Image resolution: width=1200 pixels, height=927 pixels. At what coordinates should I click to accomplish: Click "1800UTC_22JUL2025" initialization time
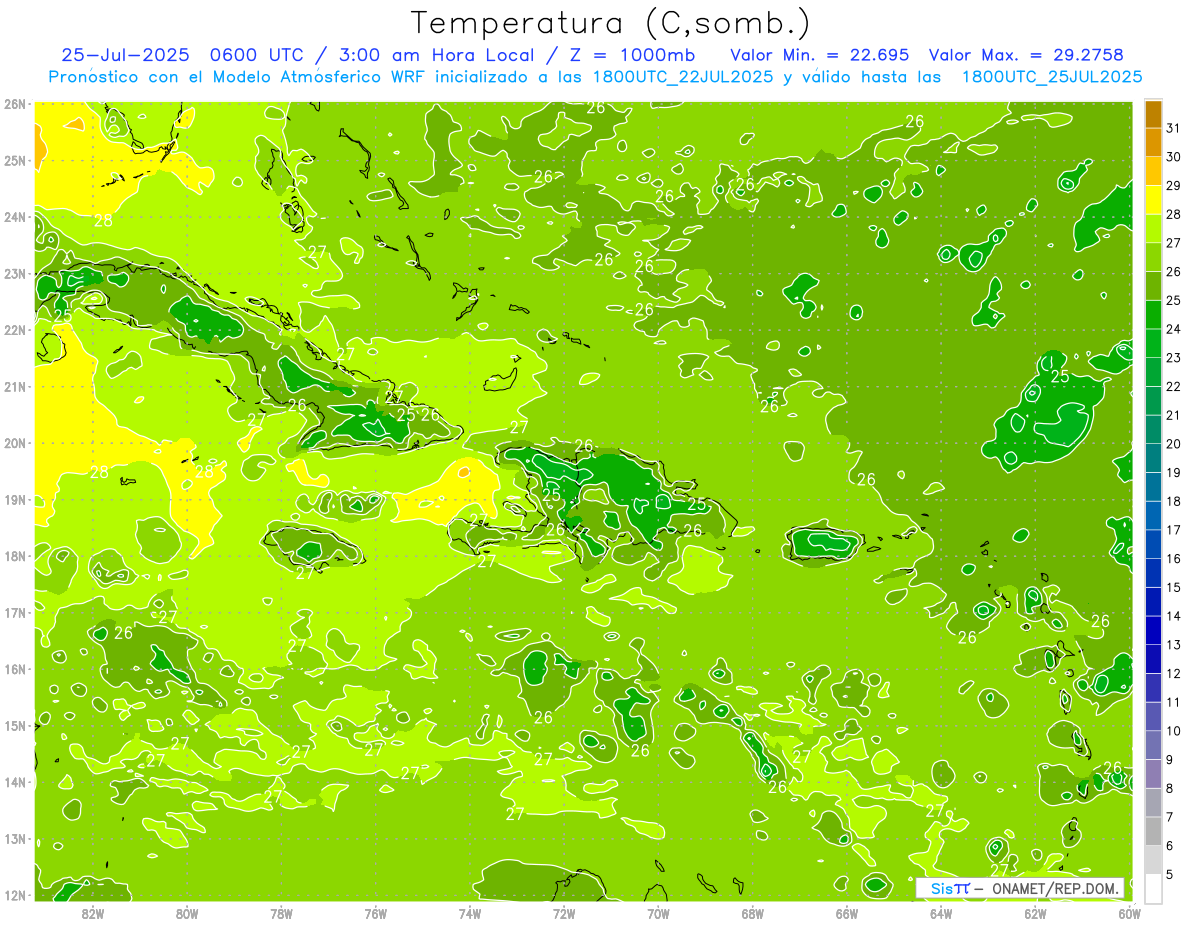click(682, 77)
